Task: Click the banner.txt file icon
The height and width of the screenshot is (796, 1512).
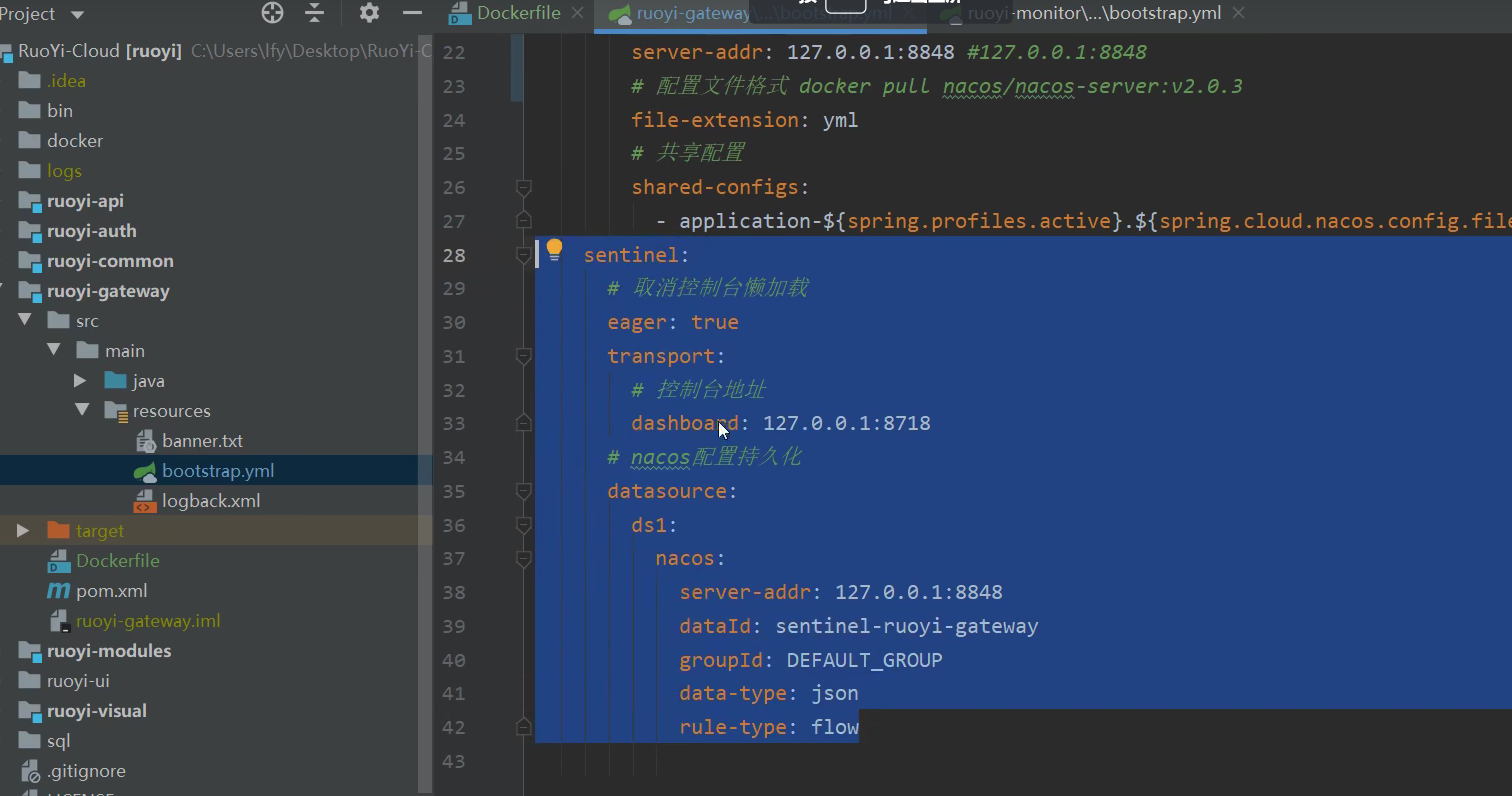Action: click(x=145, y=441)
